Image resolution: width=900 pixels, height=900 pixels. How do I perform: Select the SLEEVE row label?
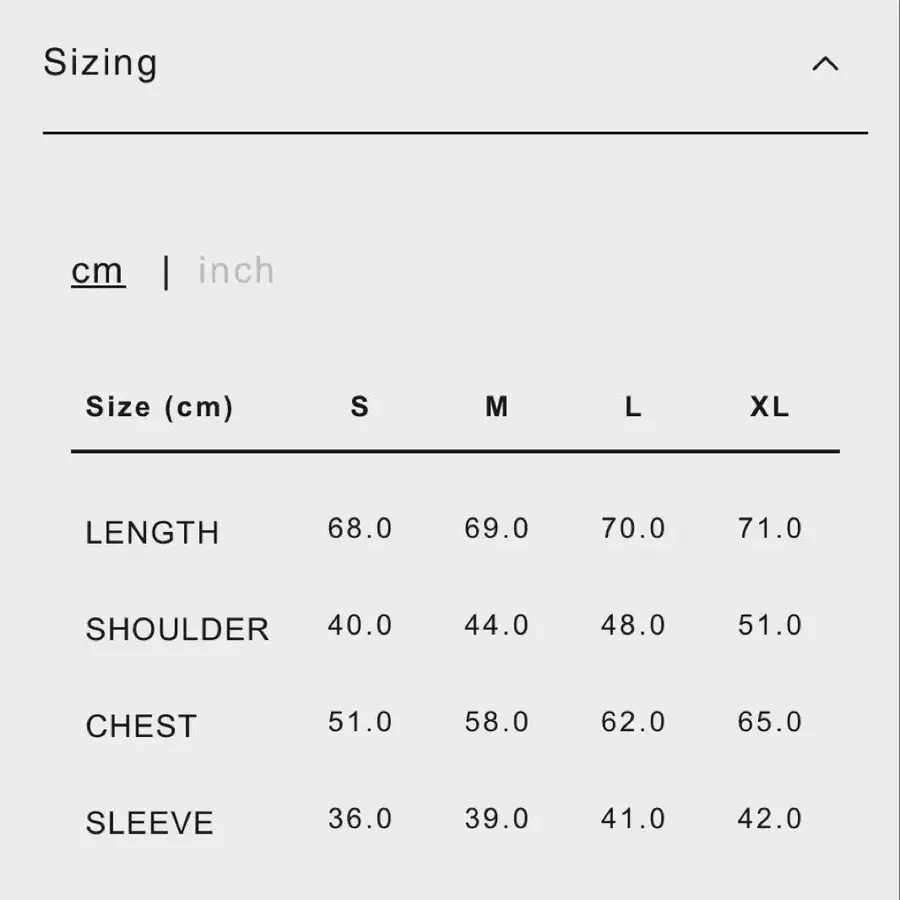point(150,823)
